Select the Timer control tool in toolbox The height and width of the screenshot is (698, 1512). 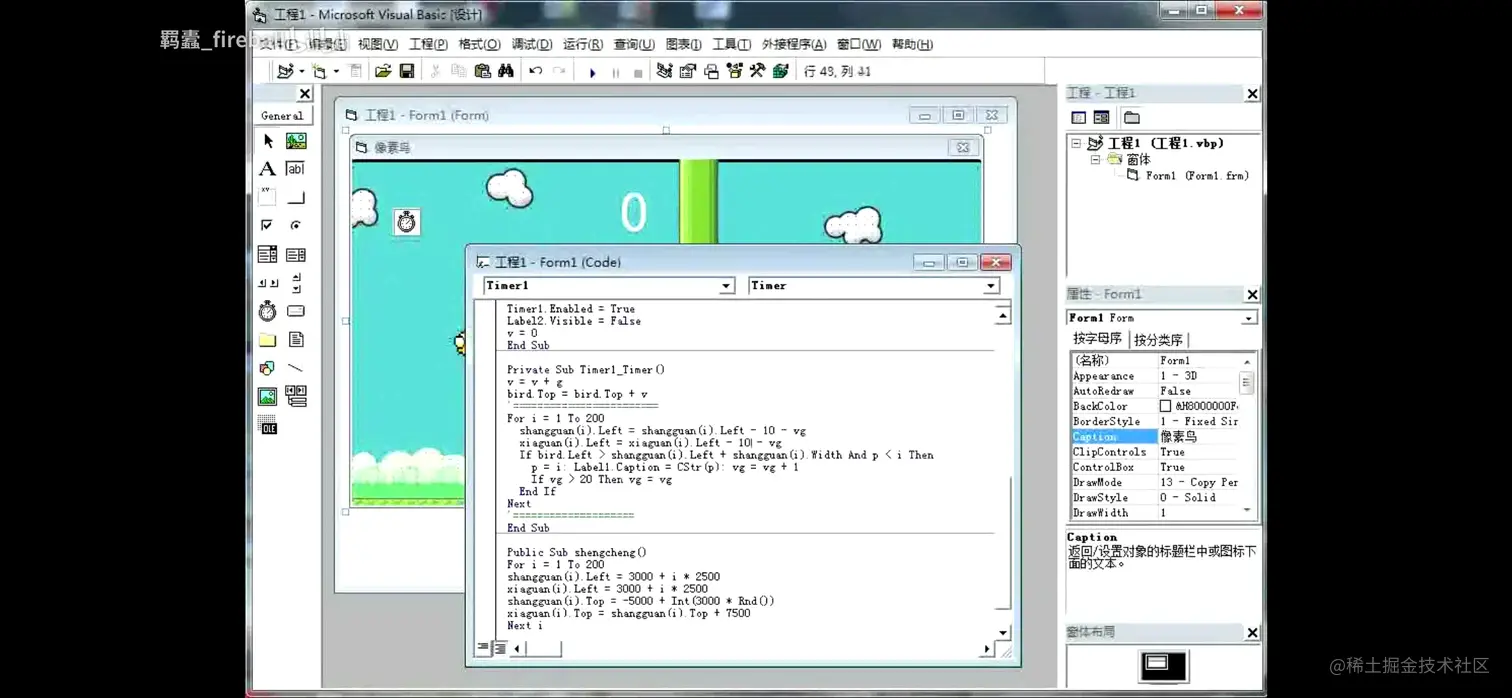coord(268,311)
